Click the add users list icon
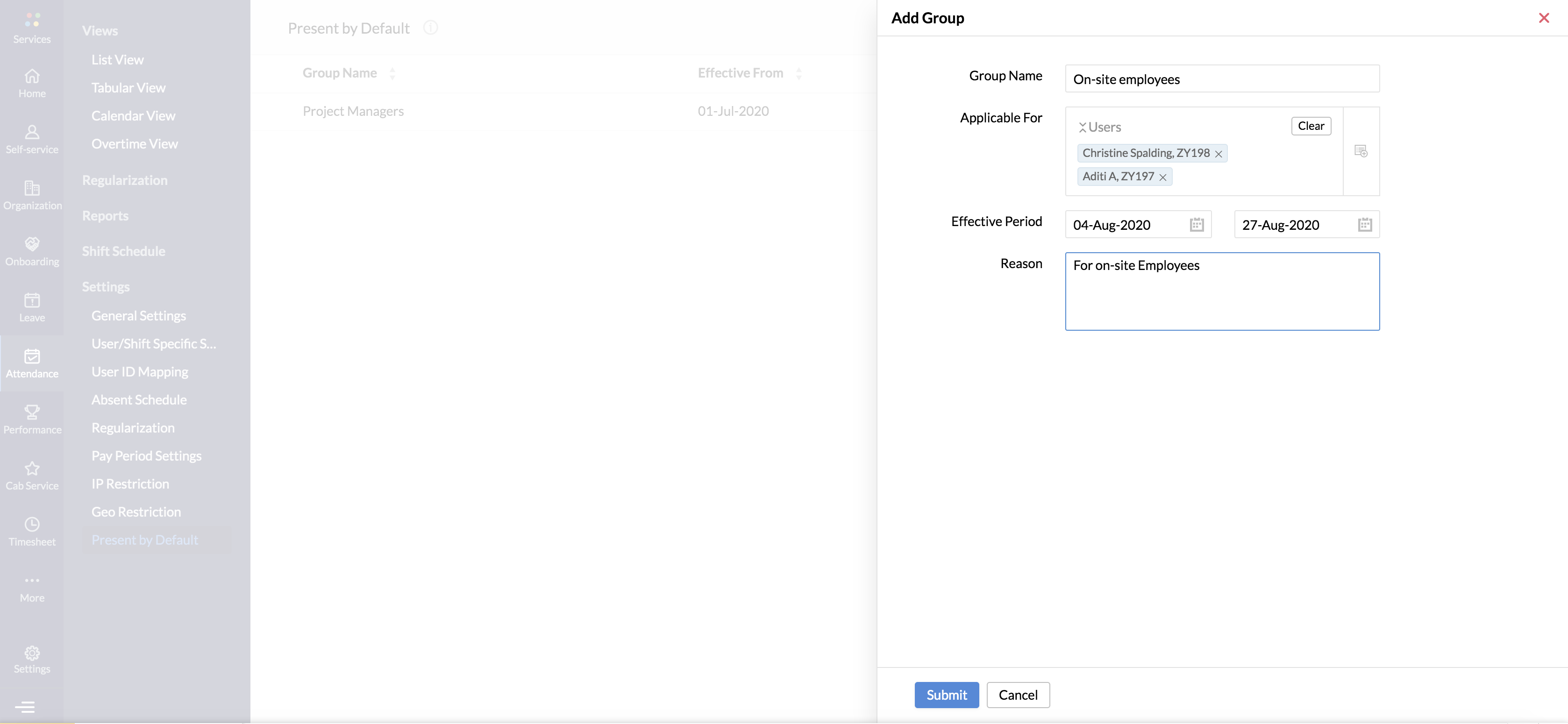The width and height of the screenshot is (1568, 724). (x=1361, y=151)
